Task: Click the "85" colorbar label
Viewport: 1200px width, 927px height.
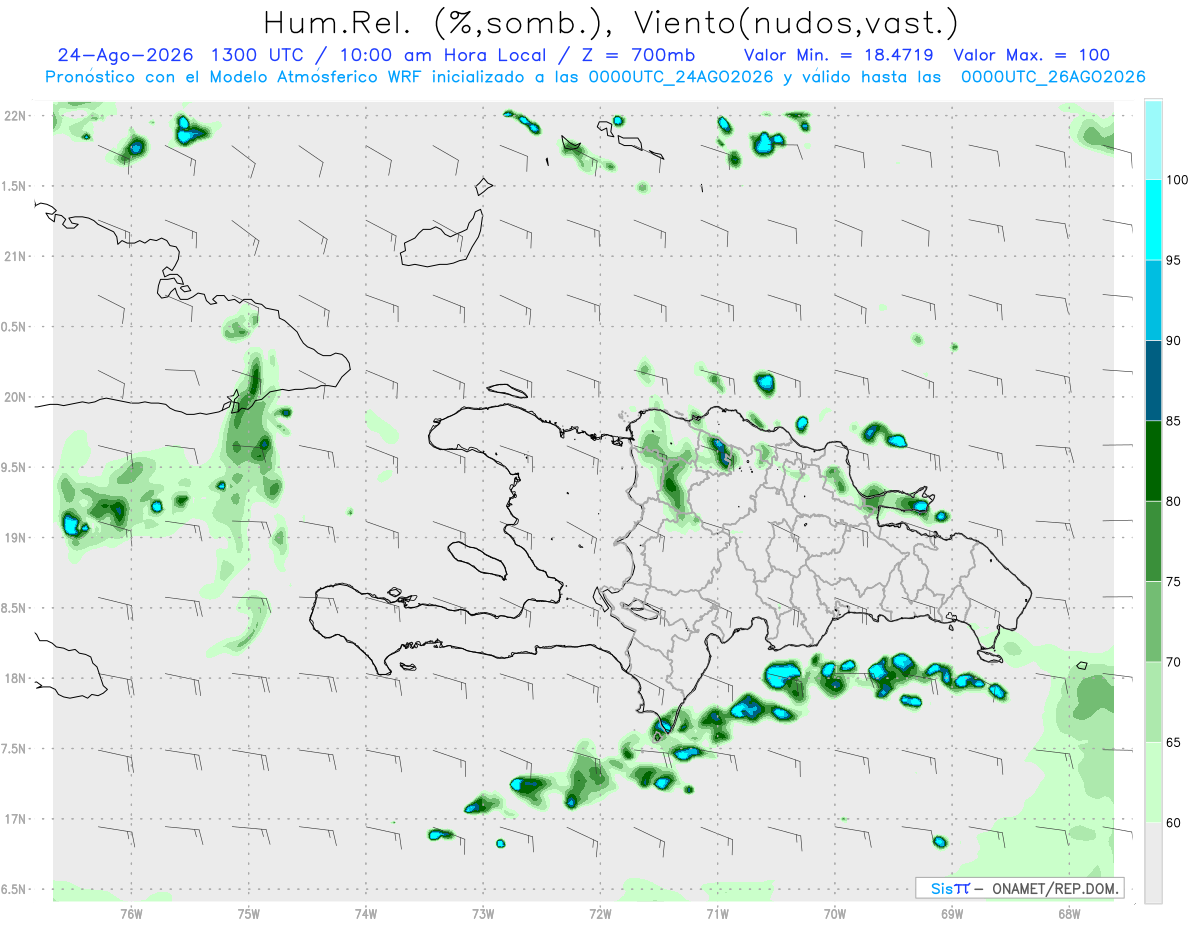Action: [1176, 421]
